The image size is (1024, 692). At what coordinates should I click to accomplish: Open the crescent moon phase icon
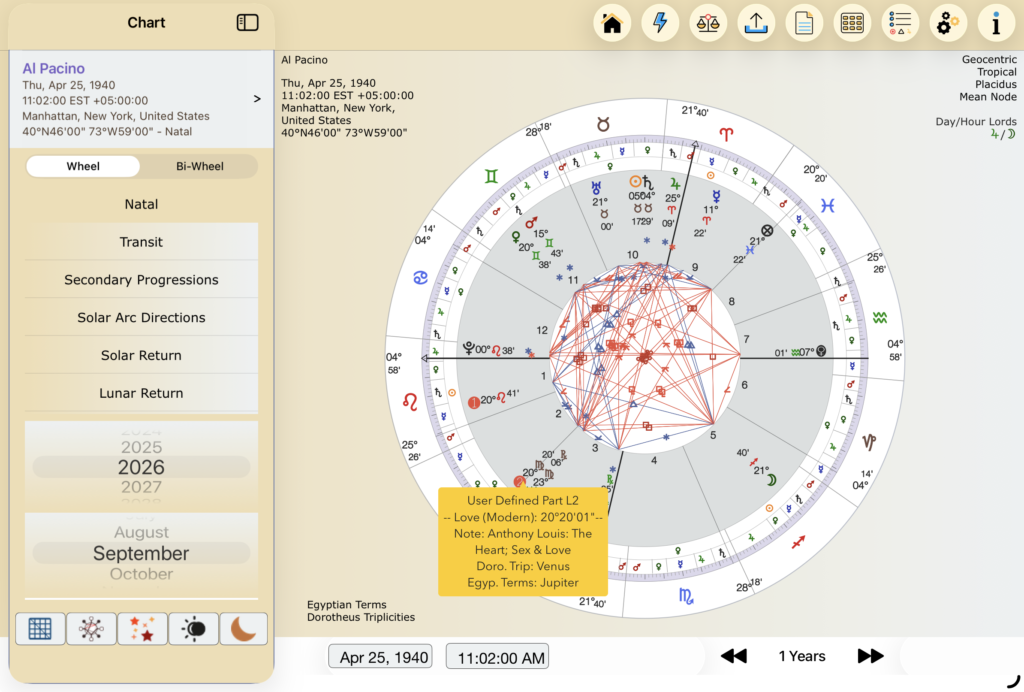(243, 629)
